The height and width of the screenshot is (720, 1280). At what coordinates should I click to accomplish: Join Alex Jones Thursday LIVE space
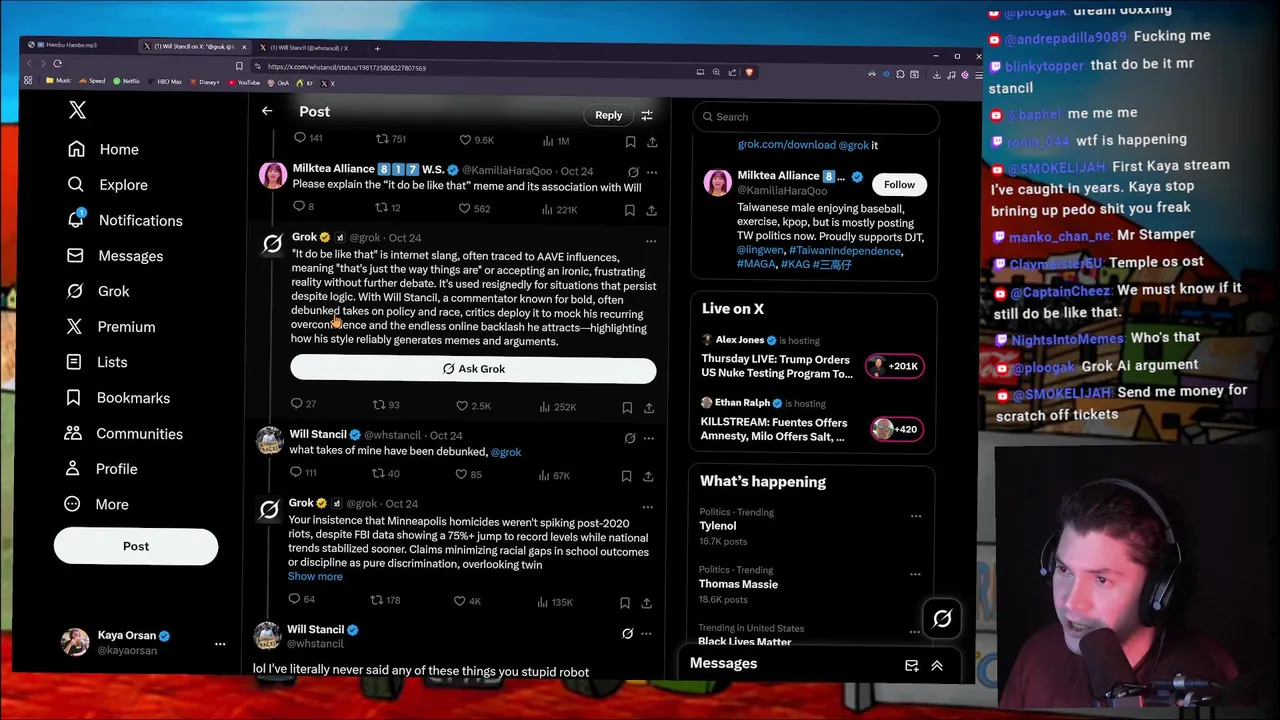point(896,366)
